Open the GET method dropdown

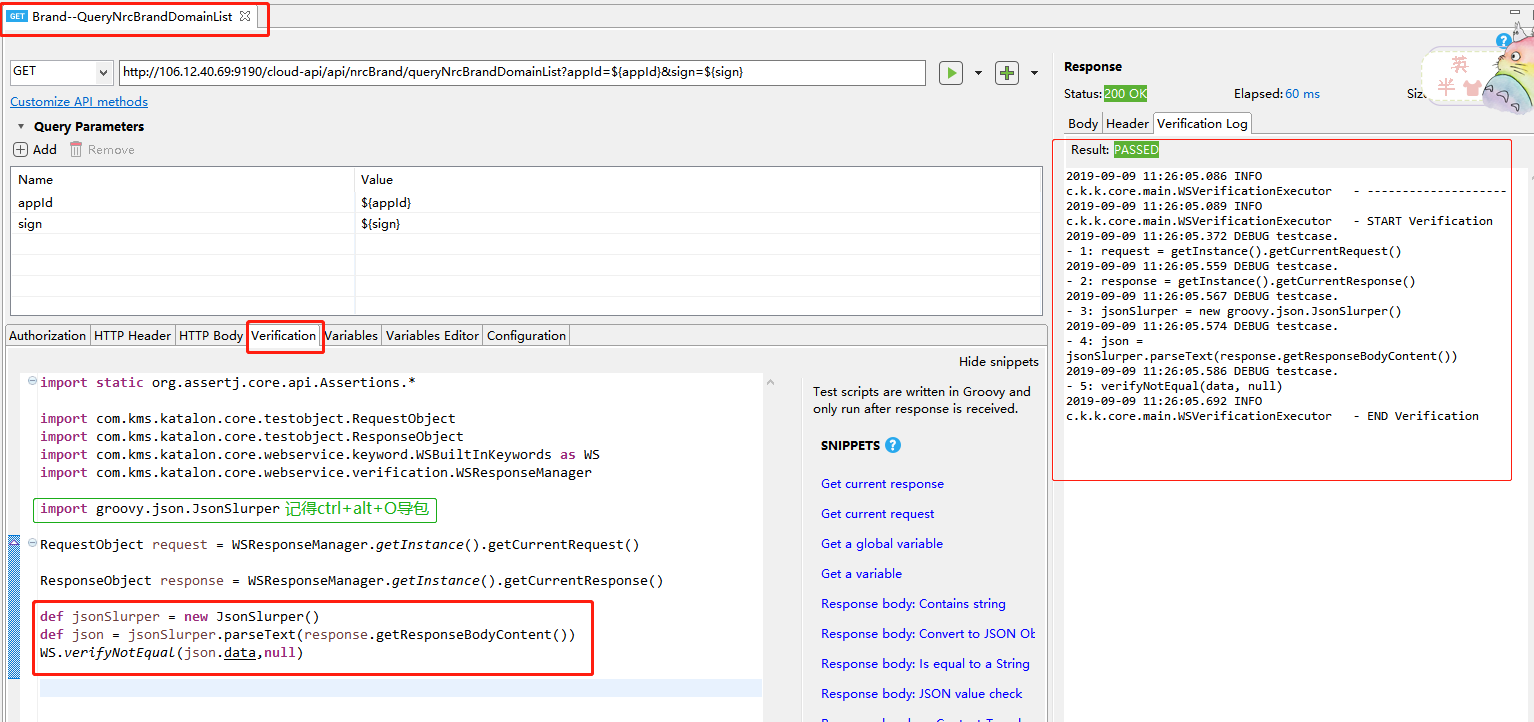(x=104, y=73)
